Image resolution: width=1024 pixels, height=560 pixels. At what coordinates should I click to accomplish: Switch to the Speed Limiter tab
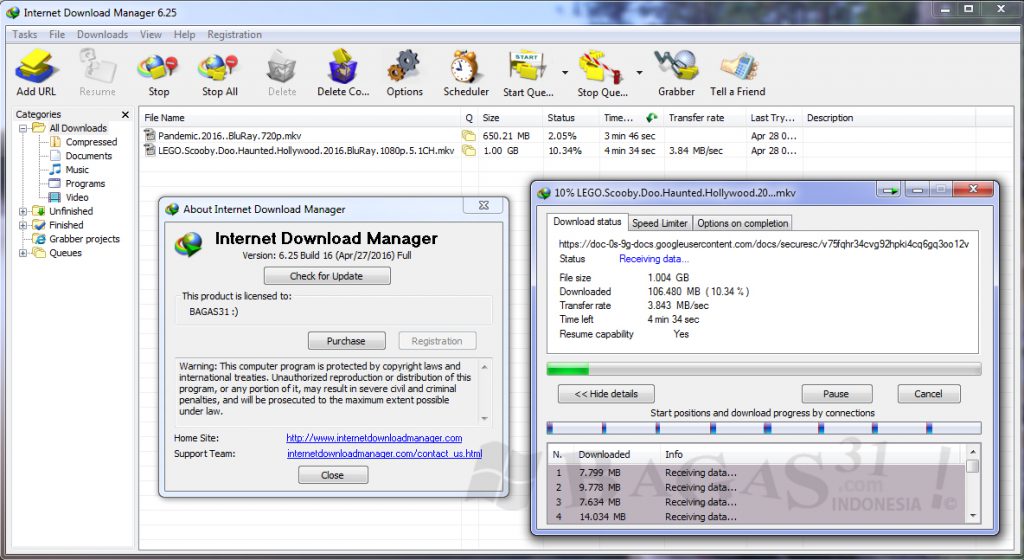(x=660, y=223)
